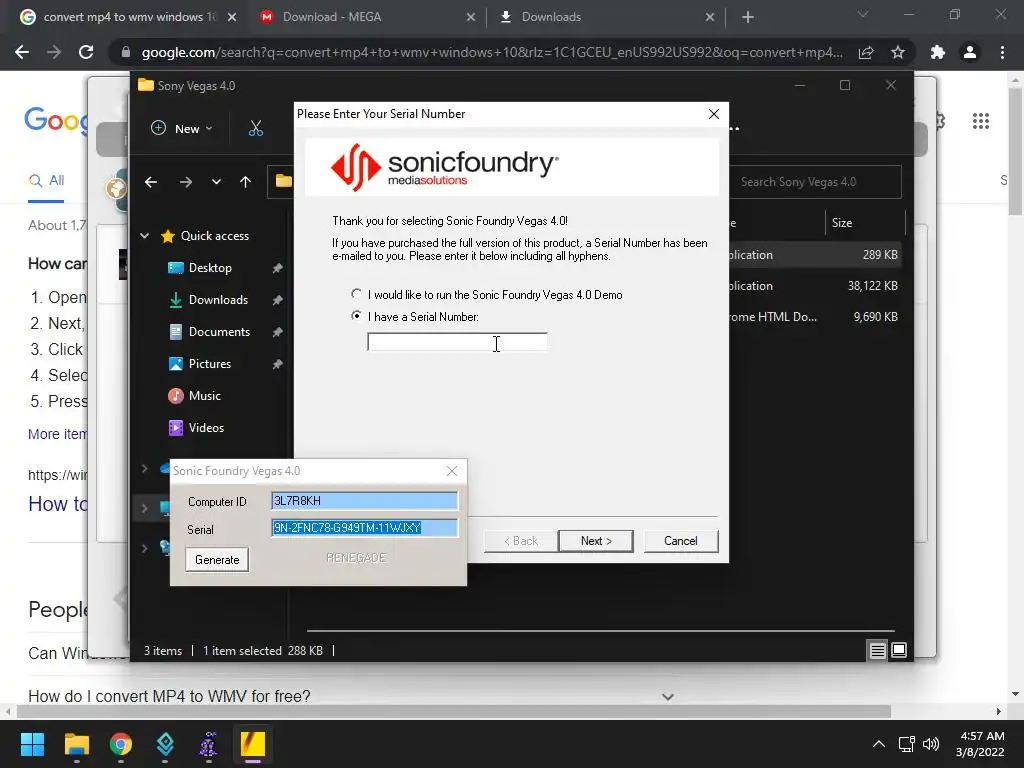Select the 38,122 KB file row
The width and height of the screenshot is (1024, 768).
click(x=814, y=286)
